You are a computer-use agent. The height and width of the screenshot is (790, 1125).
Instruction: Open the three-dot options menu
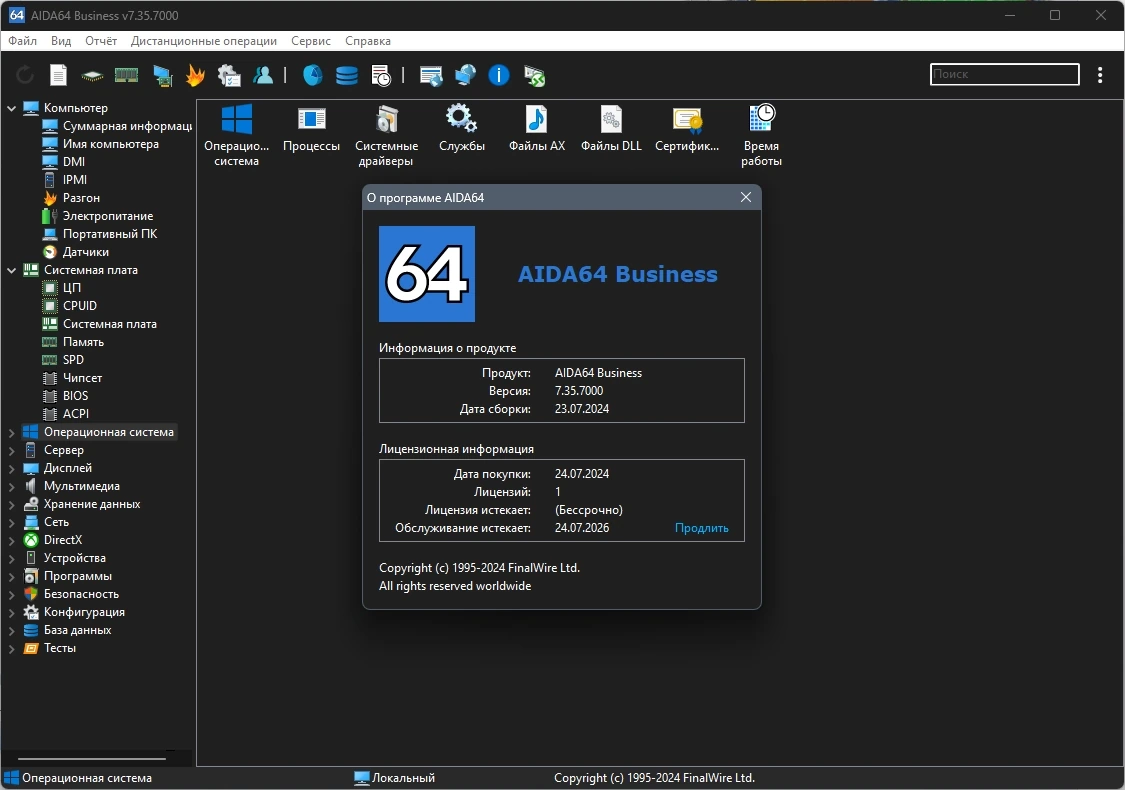click(1100, 75)
